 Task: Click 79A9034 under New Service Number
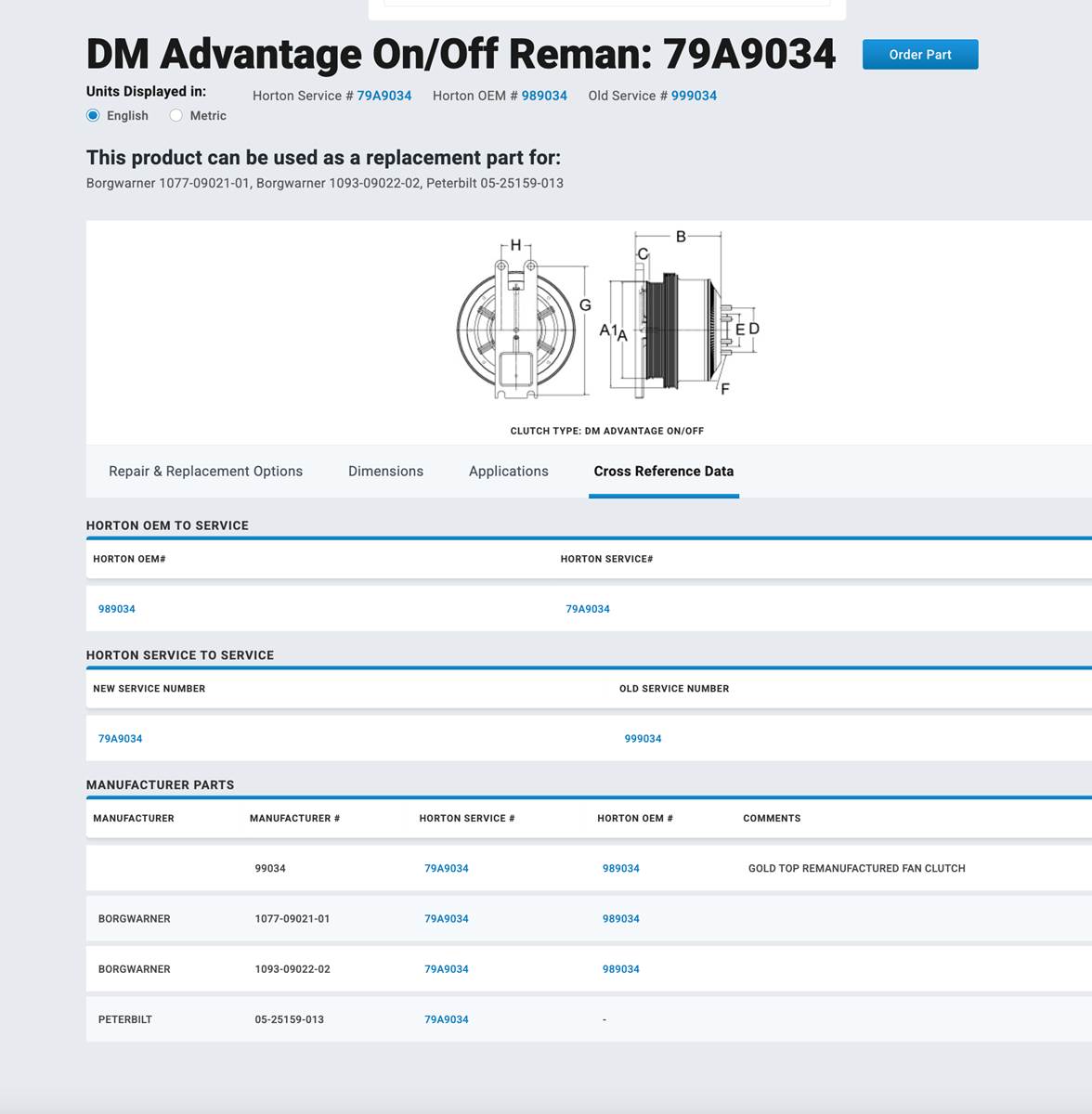120,739
